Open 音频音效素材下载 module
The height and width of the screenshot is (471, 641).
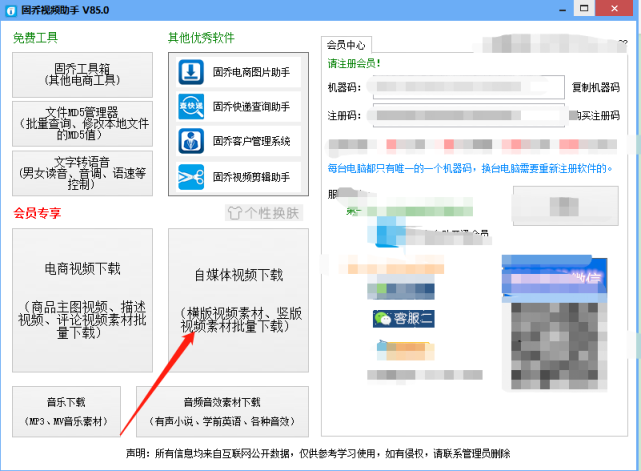(x=222, y=411)
